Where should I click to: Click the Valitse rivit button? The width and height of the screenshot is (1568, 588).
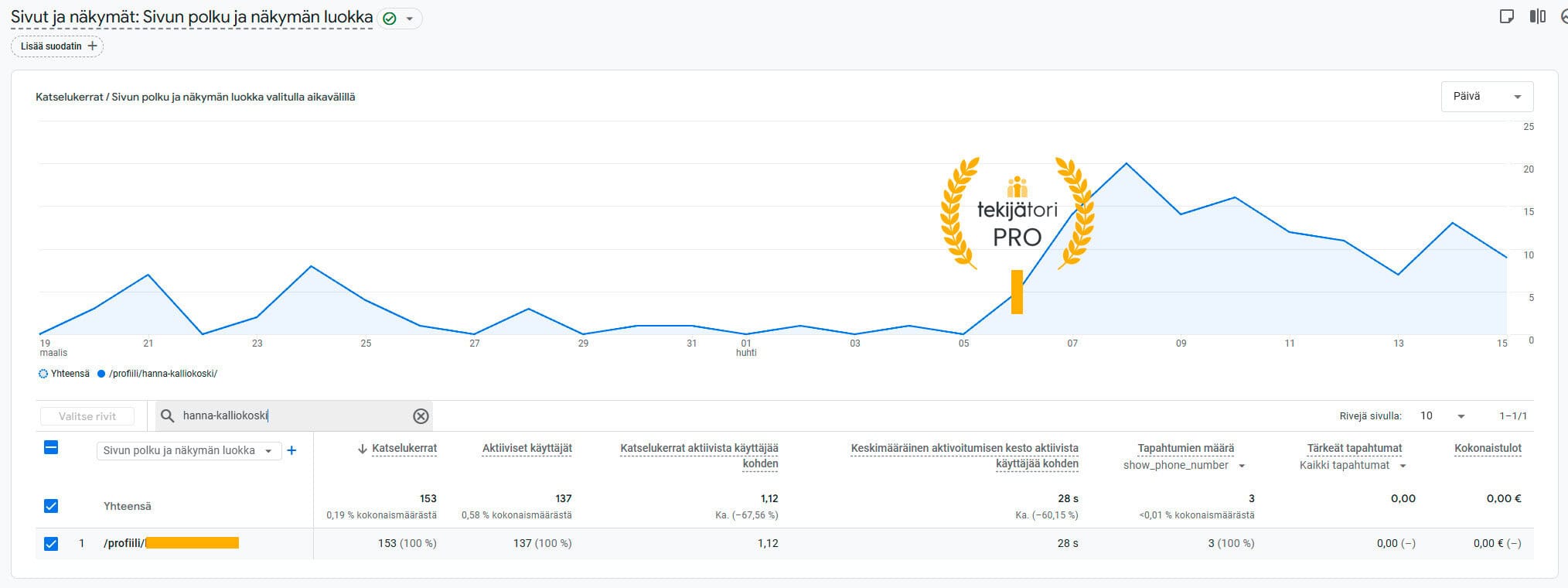[87, 416]
